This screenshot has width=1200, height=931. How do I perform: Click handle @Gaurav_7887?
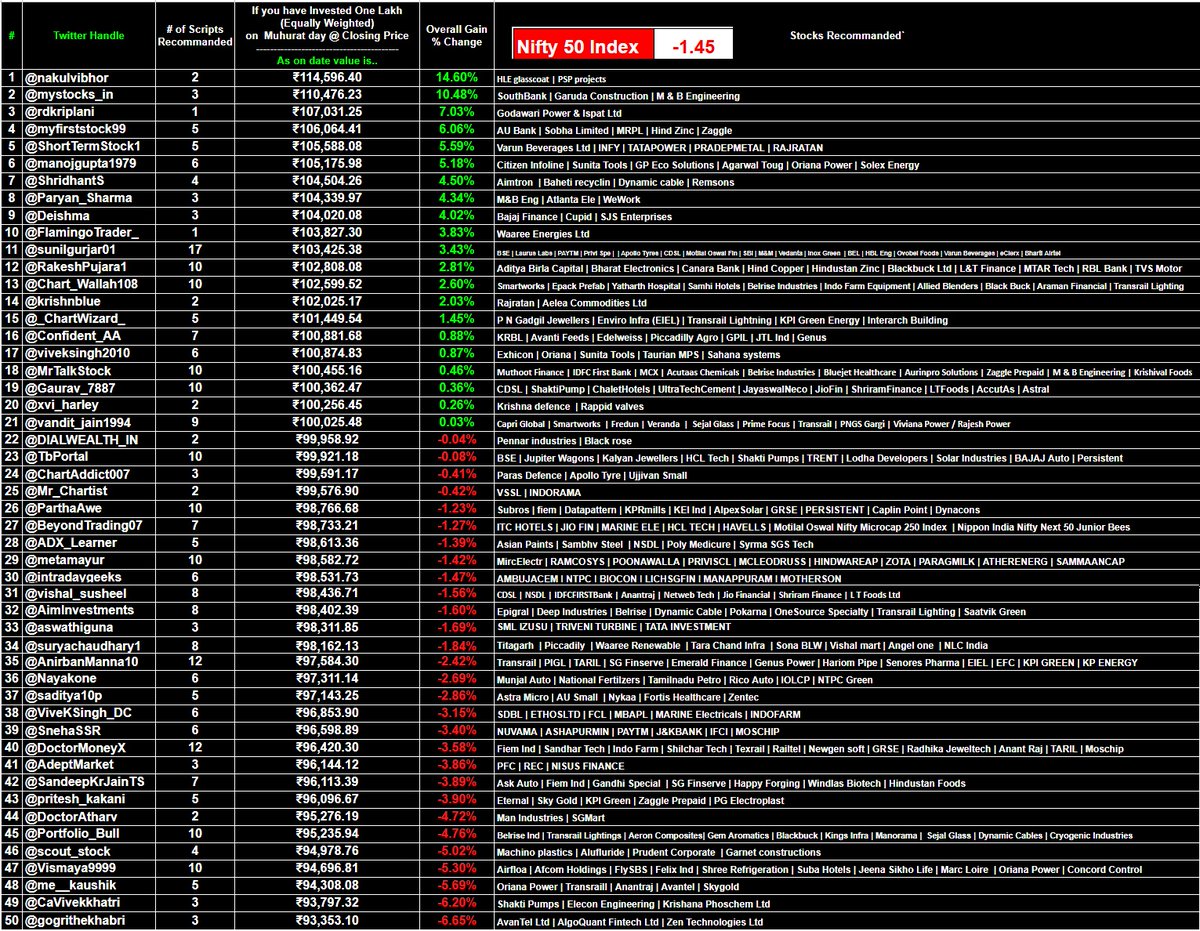72,389
